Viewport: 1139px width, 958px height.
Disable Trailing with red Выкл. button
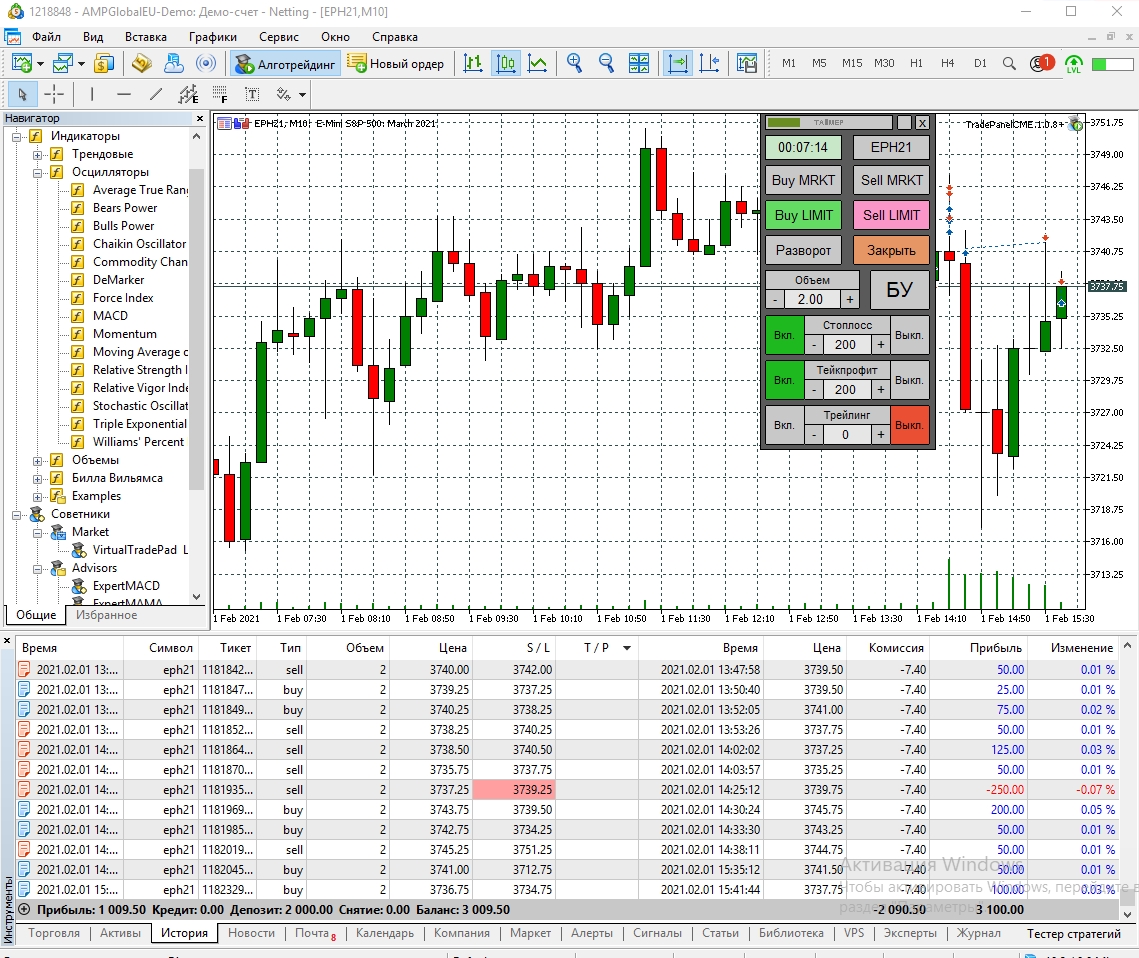909,425
